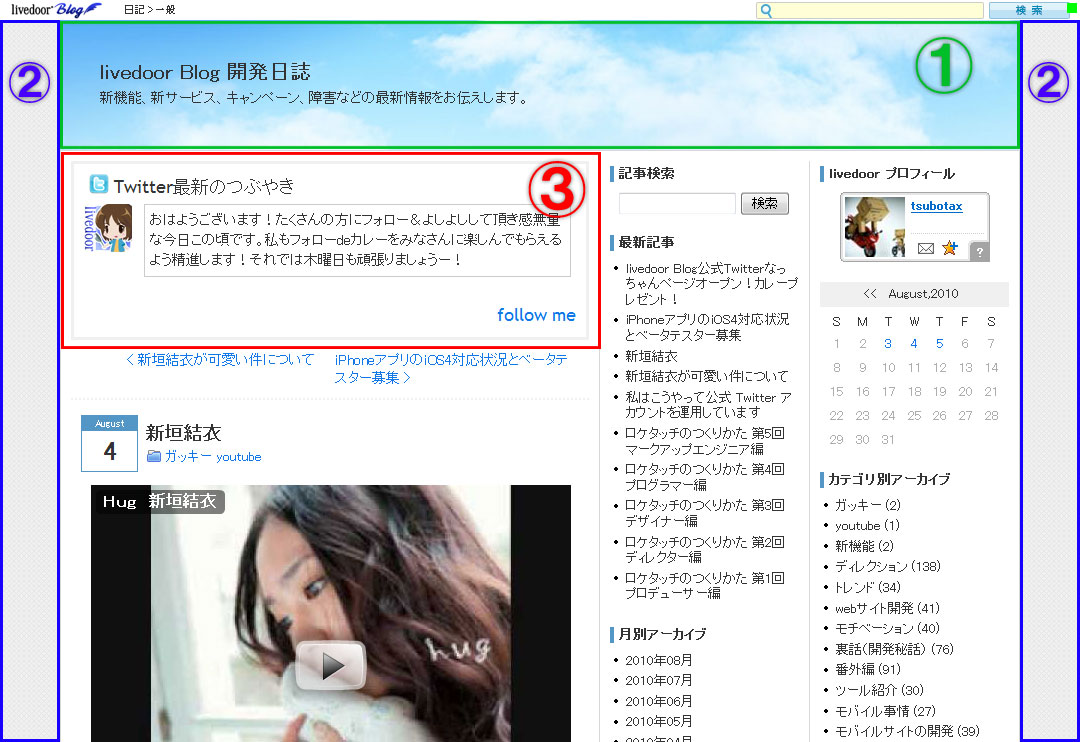Open the follow me link
Image resolution: width=1080 pixels, height=742 pixels.
[x=536, y=315]
